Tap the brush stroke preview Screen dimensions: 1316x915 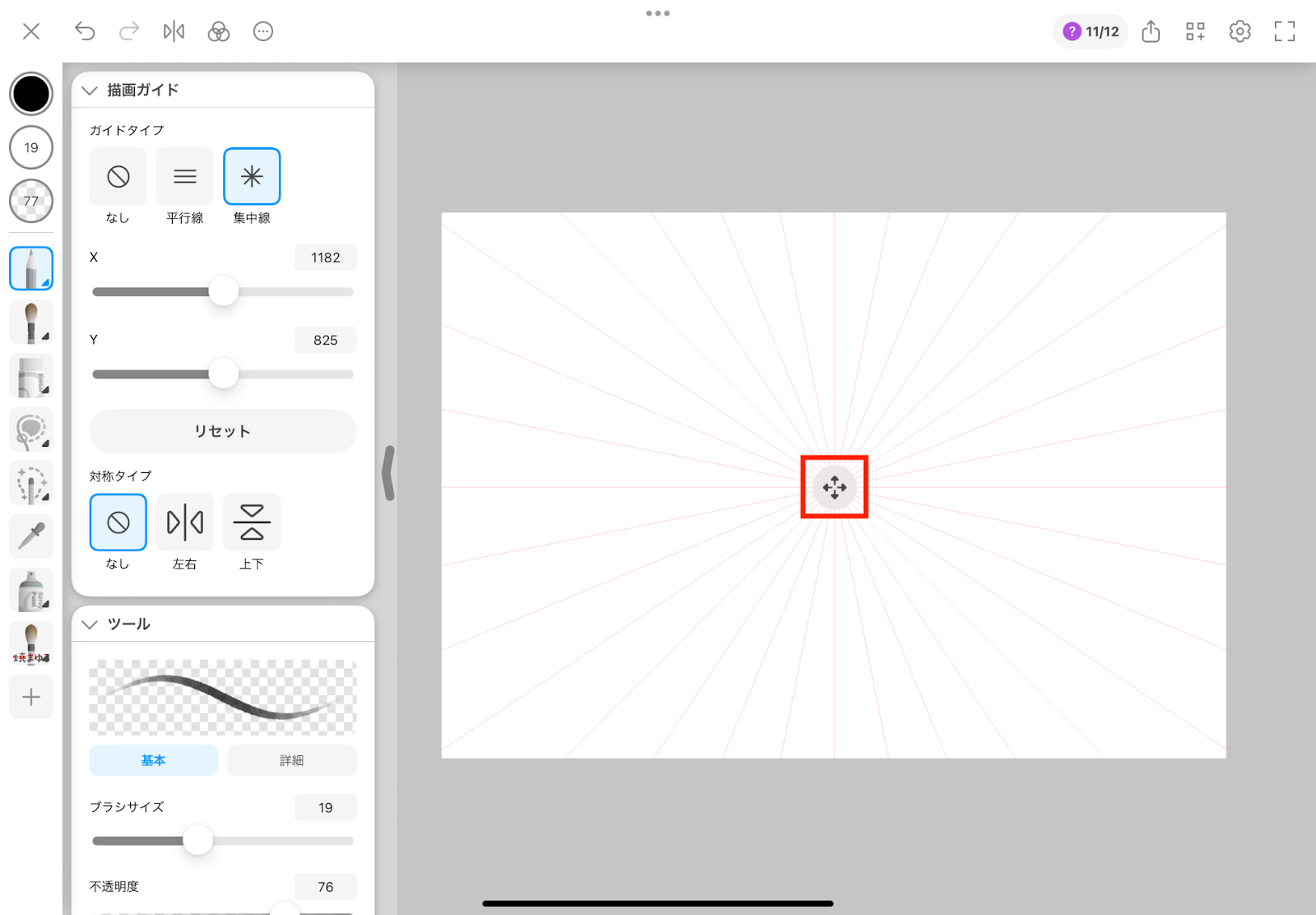[x=223, y=697]
